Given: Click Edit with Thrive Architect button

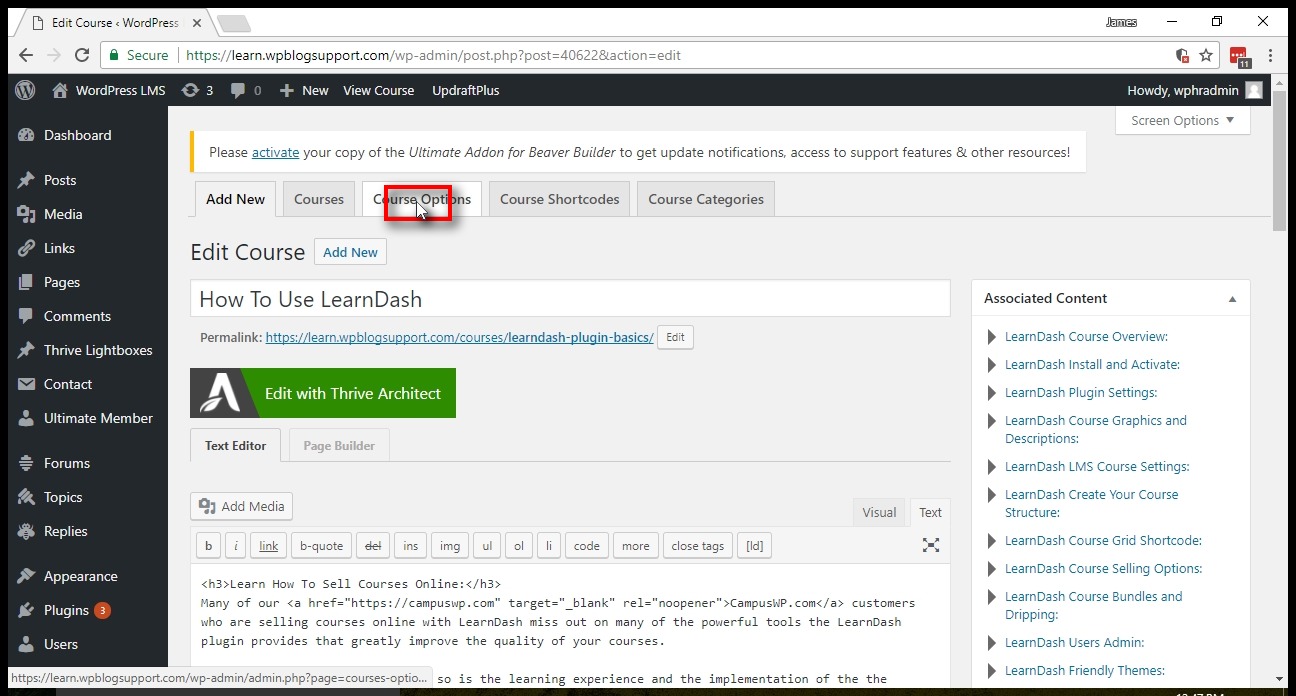Looking at the screenshot, I should pyautogui.click(x=323, y=393).
